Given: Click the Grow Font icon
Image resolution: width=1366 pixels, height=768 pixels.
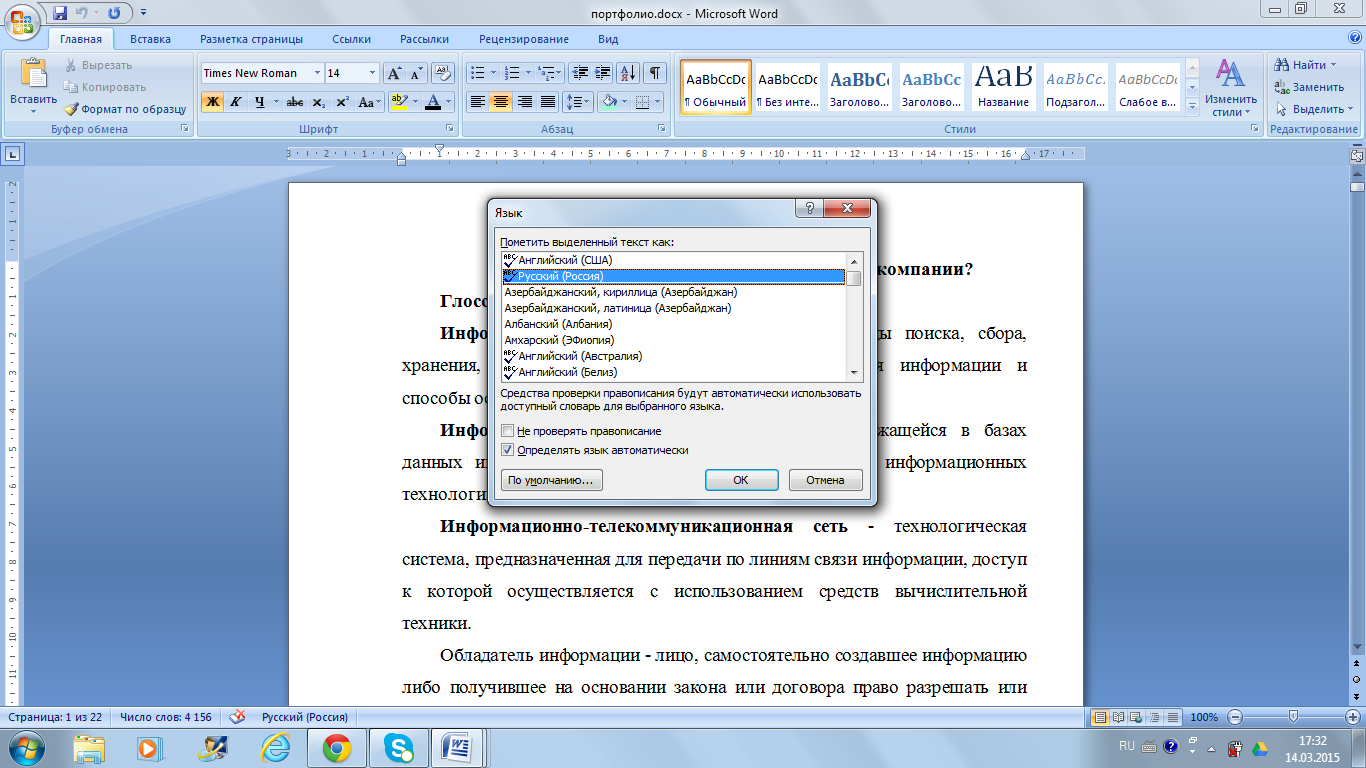Looking at the screenshot, I should click(394, 73).
